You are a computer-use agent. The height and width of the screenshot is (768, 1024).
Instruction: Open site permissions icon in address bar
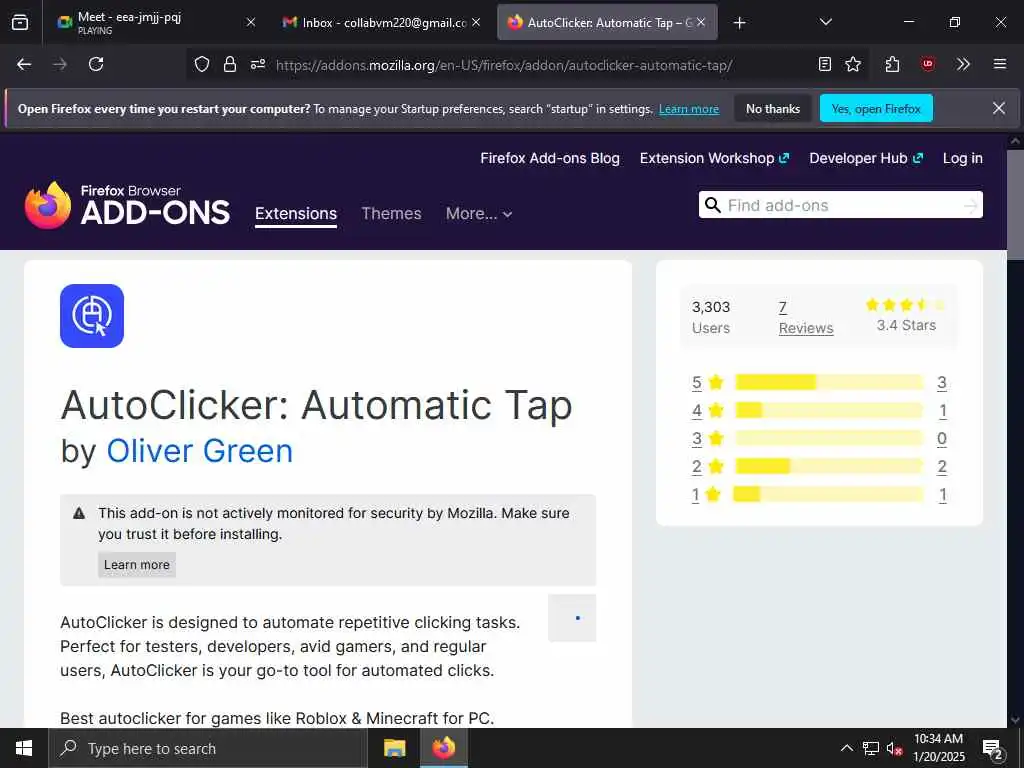tap(258, 64)
